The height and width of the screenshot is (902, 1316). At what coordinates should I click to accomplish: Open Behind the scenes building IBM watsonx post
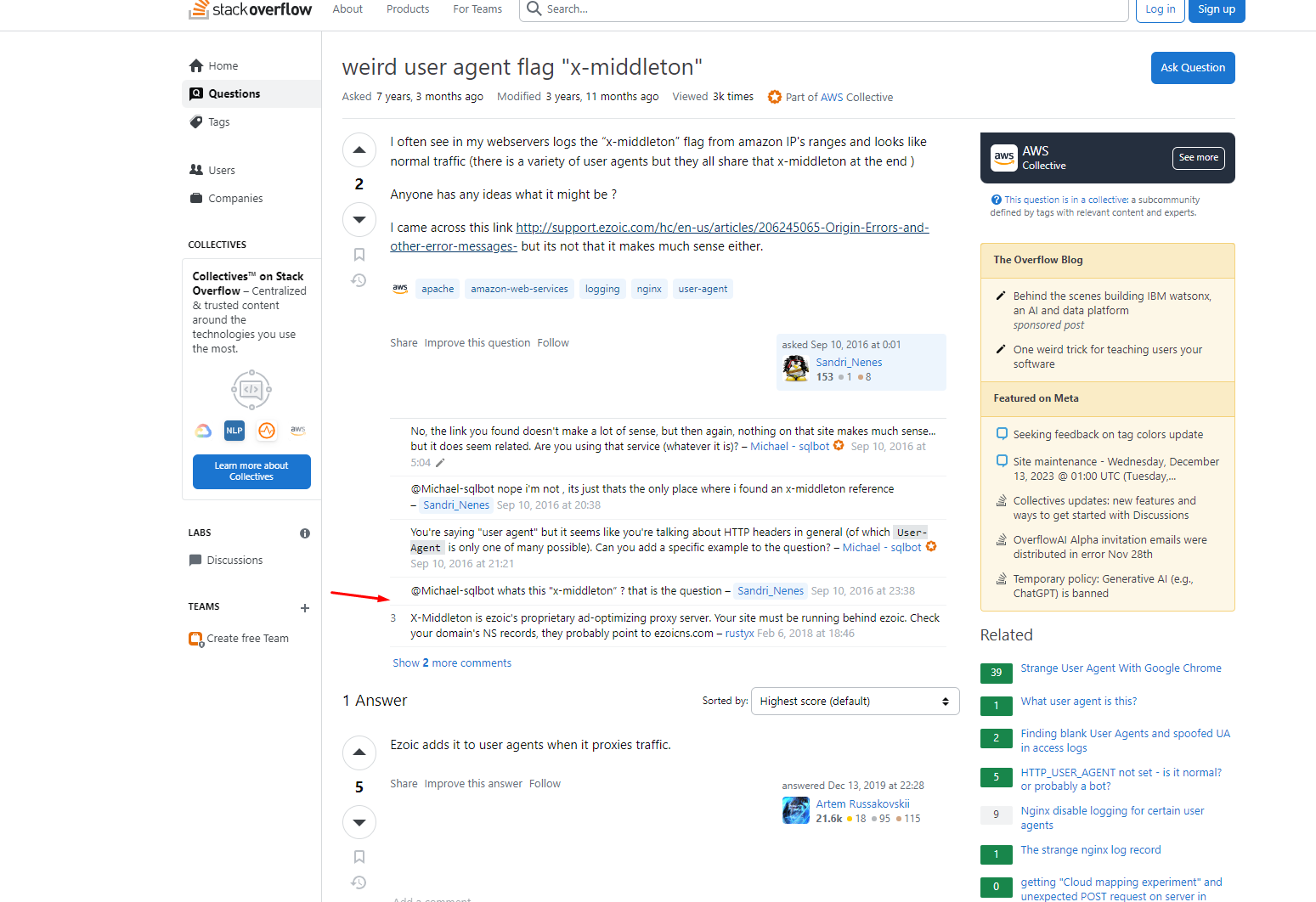click(1112, 303)
